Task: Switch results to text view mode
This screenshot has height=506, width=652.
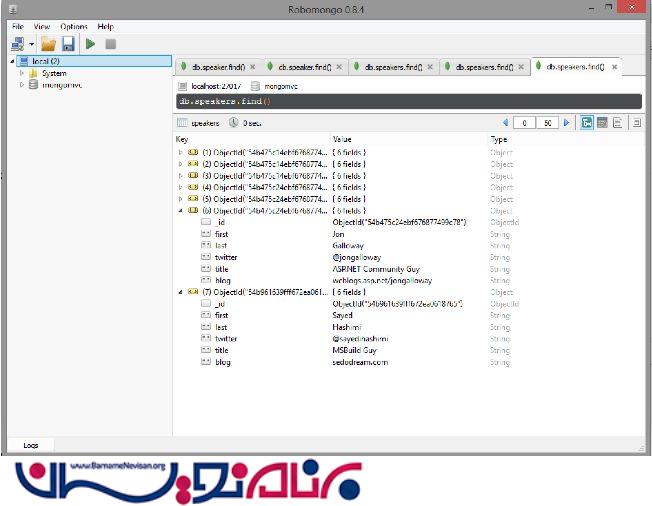Action: point(618,123)
